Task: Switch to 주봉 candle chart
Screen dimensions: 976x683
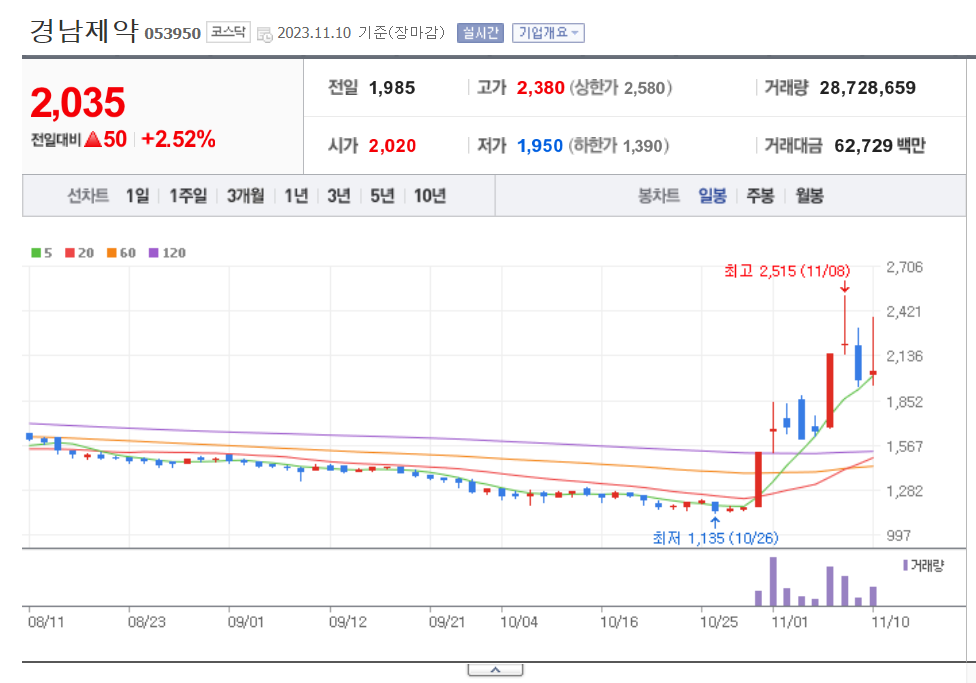Action: (760, 196)
